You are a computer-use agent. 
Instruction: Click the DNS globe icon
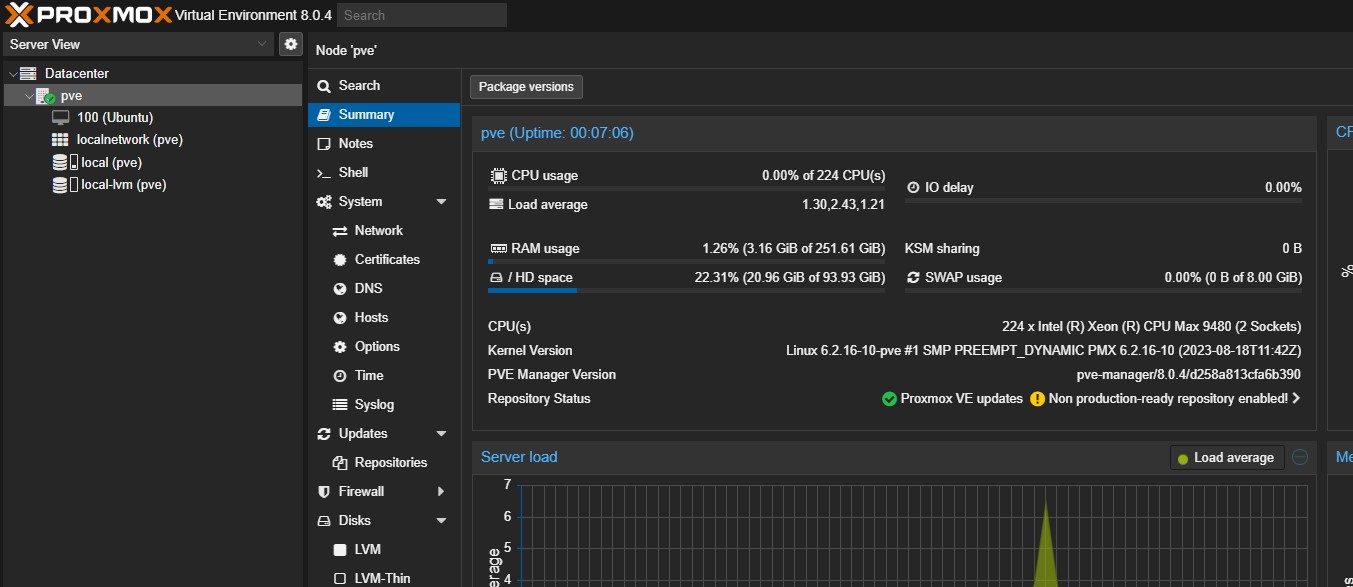(x=339, y=289)
